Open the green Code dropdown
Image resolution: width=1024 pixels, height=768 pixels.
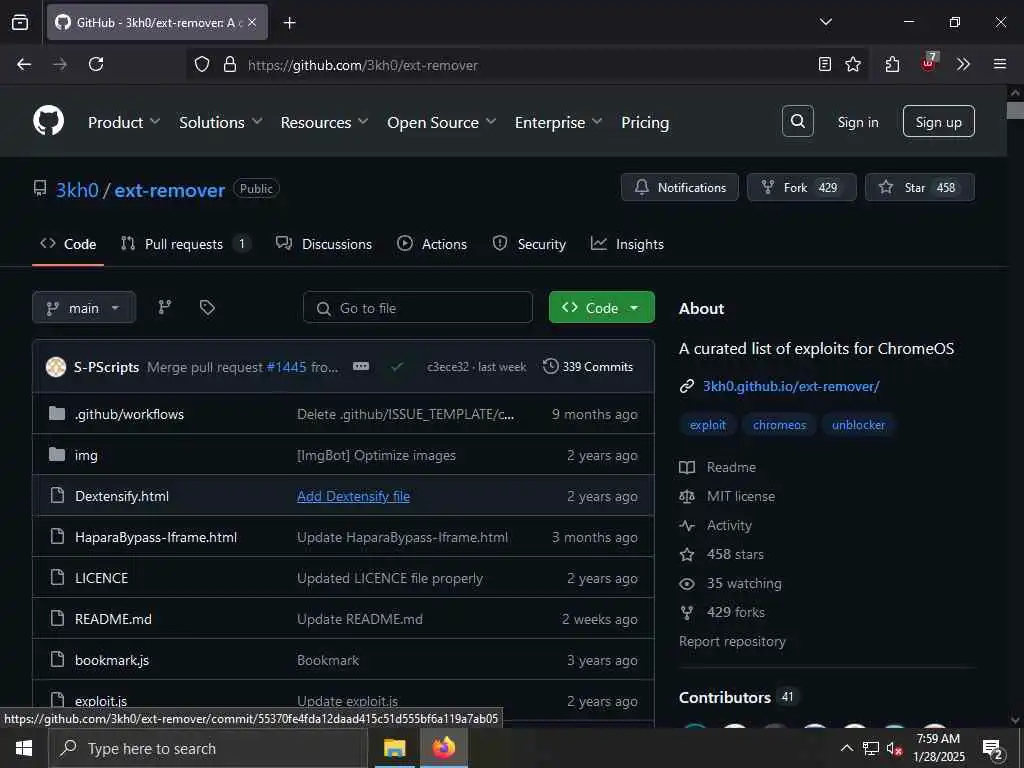(x=601, y=308)
